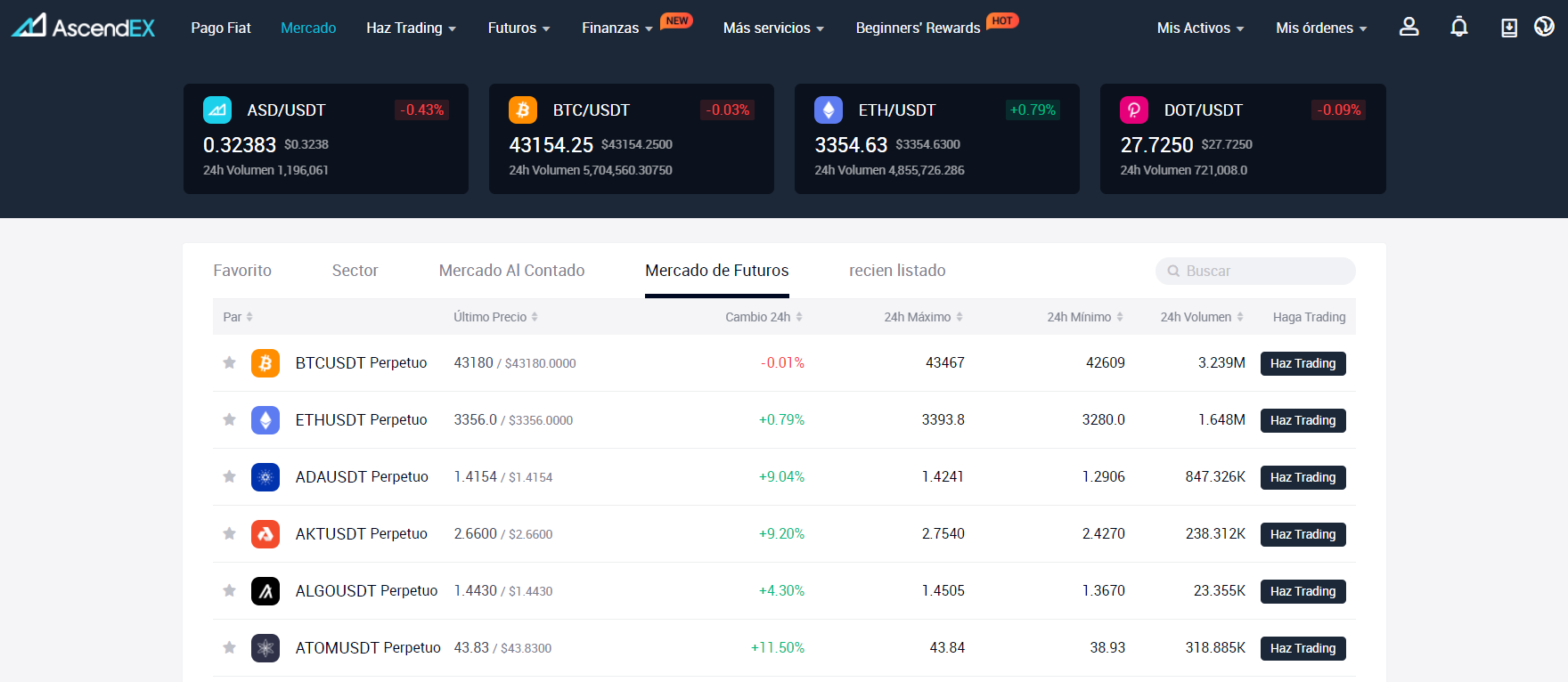The image size is (1568, 682).
Task: Favorite the AKTUSDT Perpetuo pair star
Action: pos(229,533)
